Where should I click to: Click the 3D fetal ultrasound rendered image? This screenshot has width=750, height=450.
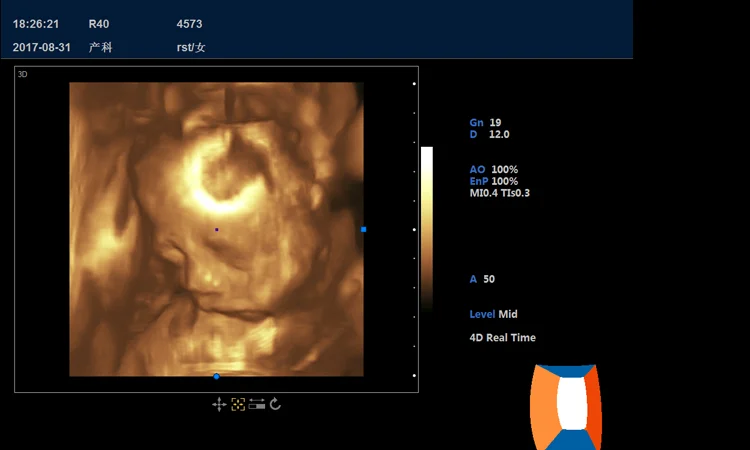tap(216, 229)
